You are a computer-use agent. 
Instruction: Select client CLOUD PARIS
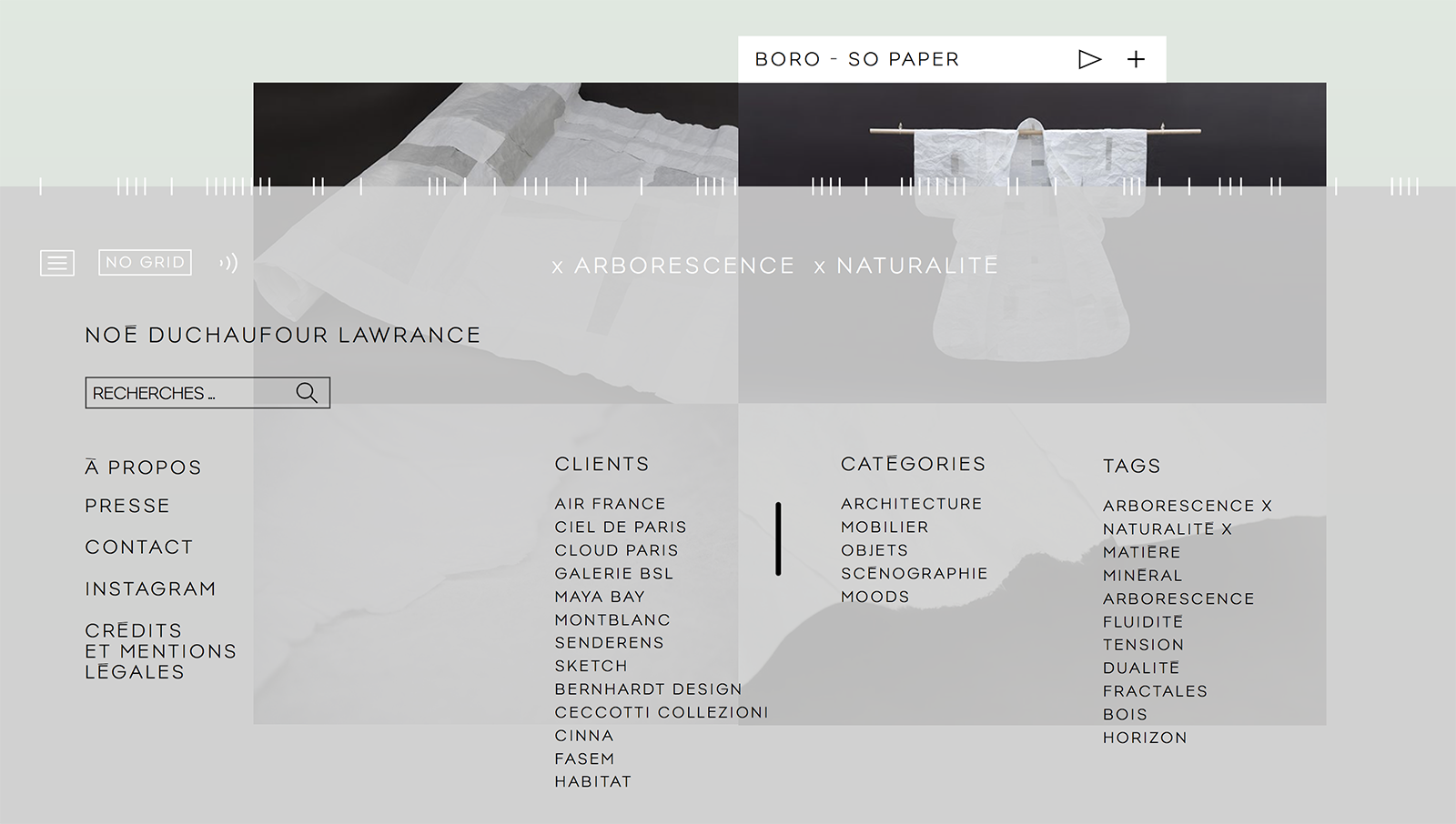(616, 550)
